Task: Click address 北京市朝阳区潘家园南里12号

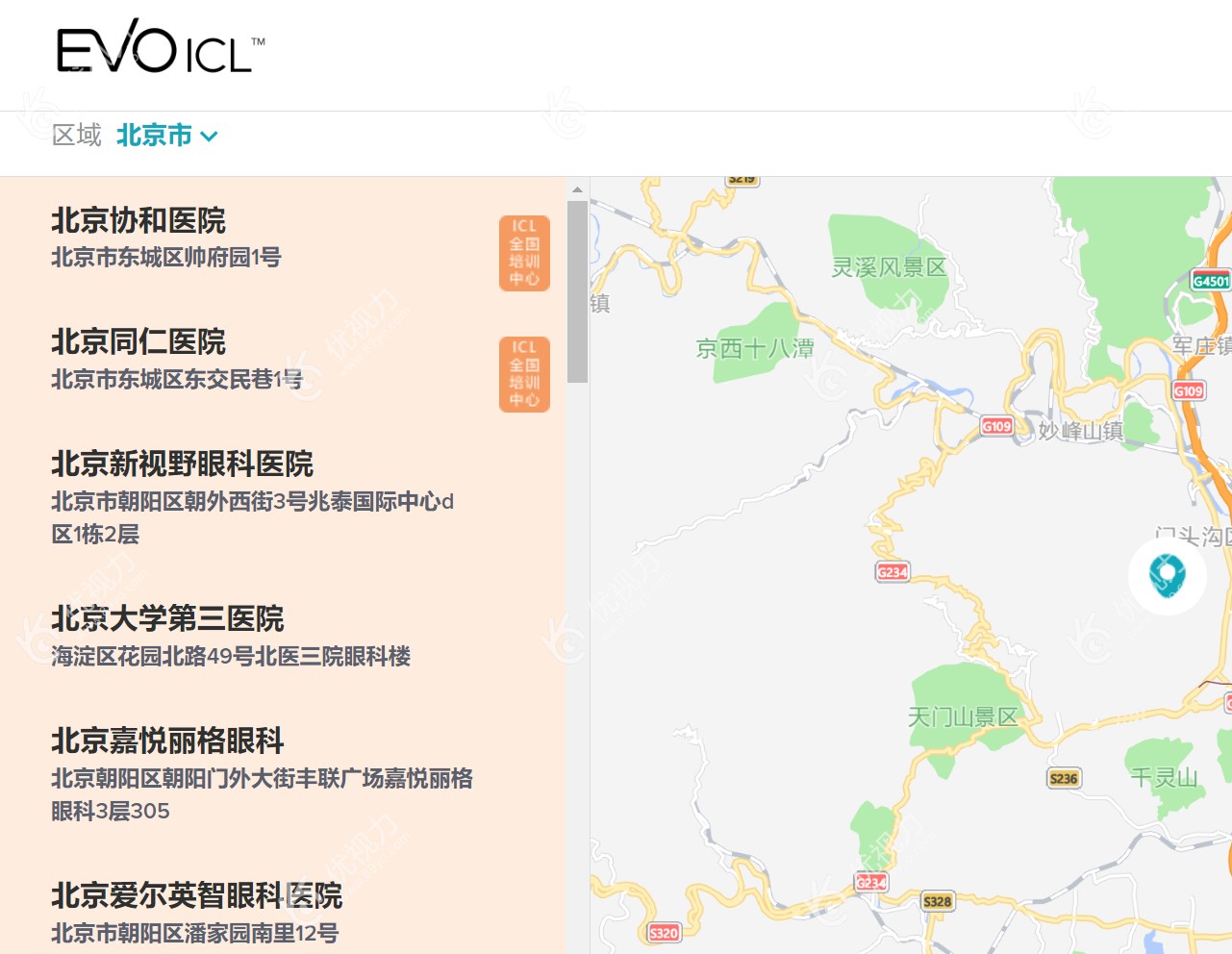Action: 194,934
